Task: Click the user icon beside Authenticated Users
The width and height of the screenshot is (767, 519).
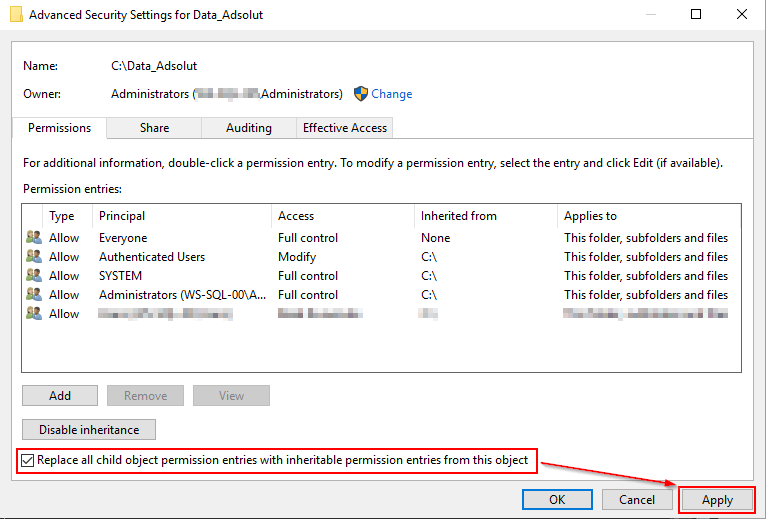Action: tap(34, 257)
